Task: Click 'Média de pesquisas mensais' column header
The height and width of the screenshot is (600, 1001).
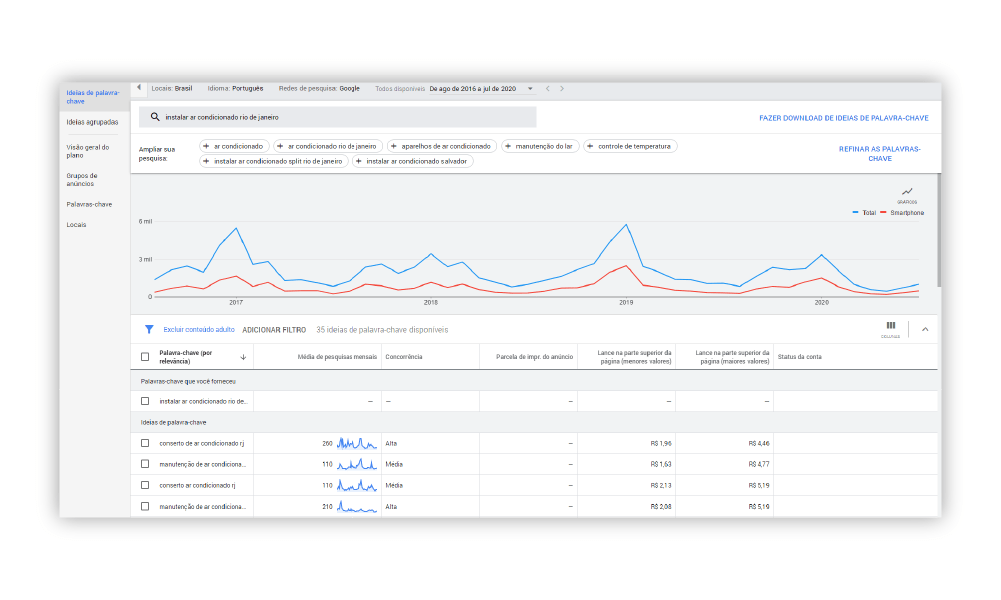Action: point(337,357)
